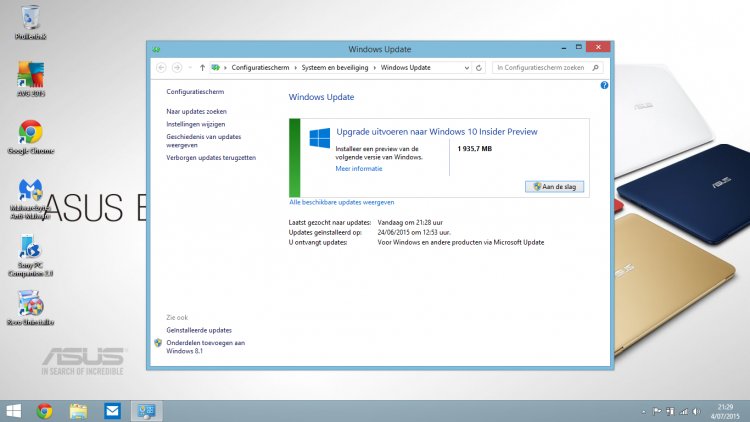This screenshot has height=422, width=750.
Task: Click the volume speaker tray icon
Action: click(x=696, y=410)
